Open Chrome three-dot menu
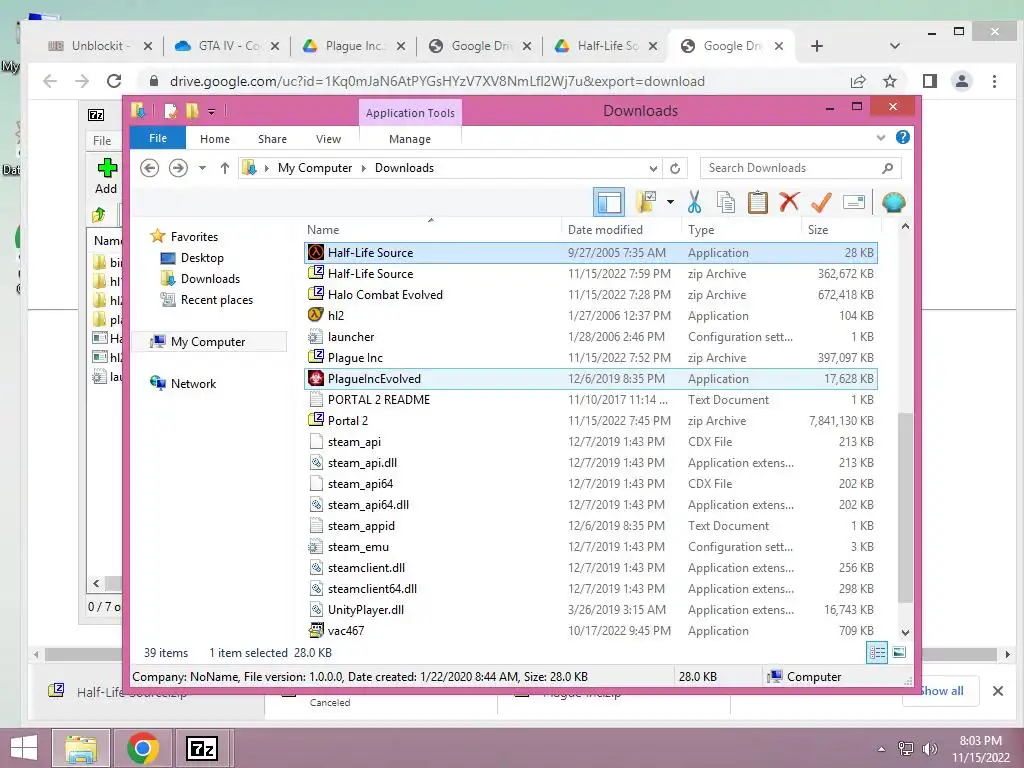This screenshot has width=1024, height=768. [x=994, y=81]
